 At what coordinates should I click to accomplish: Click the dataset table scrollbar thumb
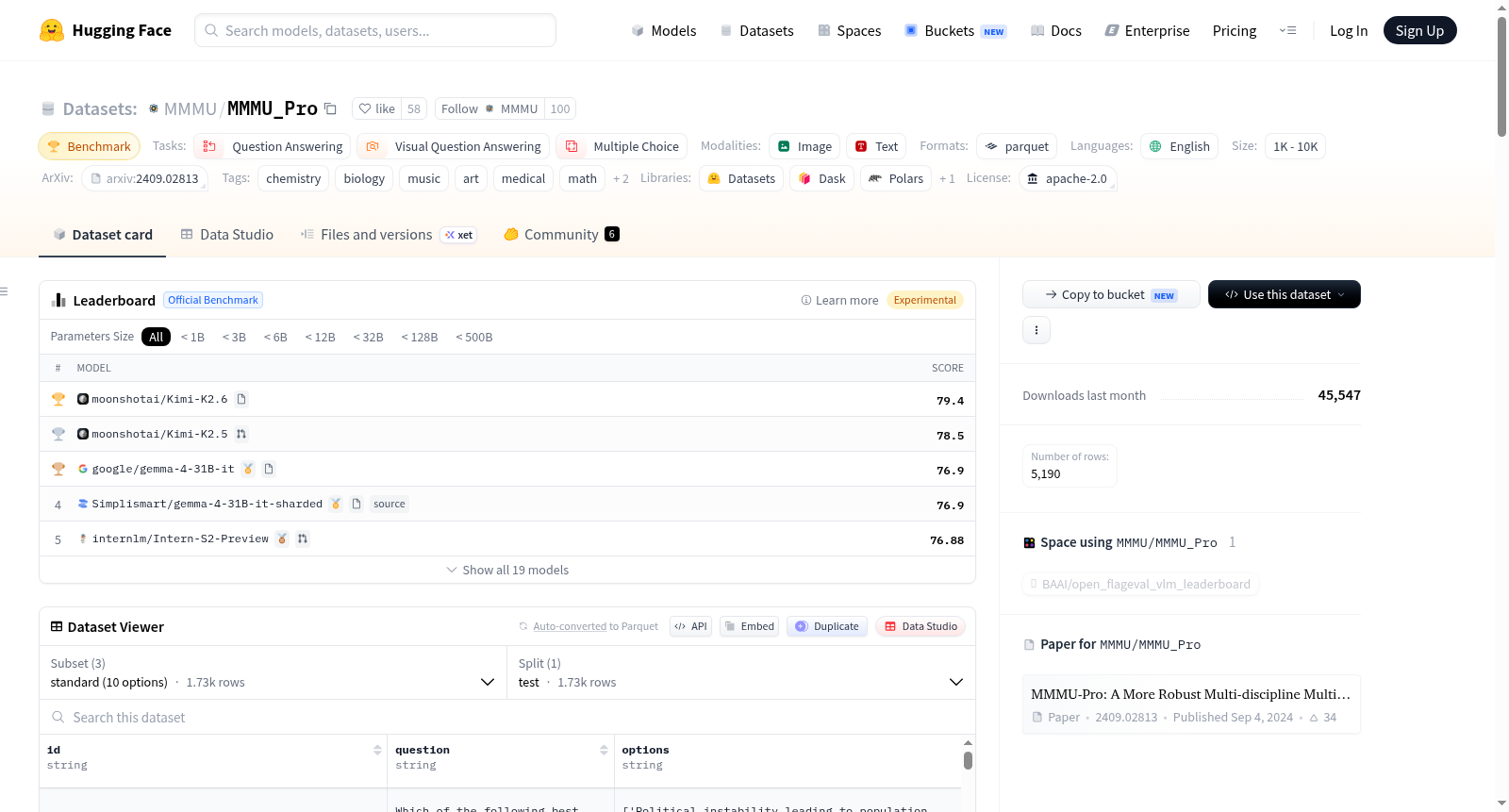[968, 760]
